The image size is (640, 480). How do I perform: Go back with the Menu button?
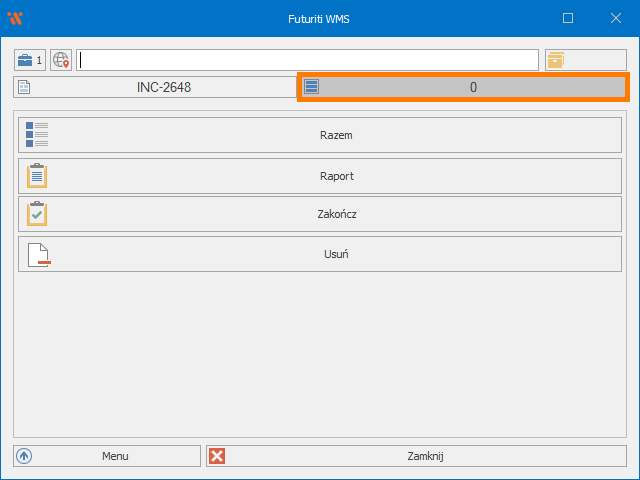pyautogui.click(x=114, y=456)
